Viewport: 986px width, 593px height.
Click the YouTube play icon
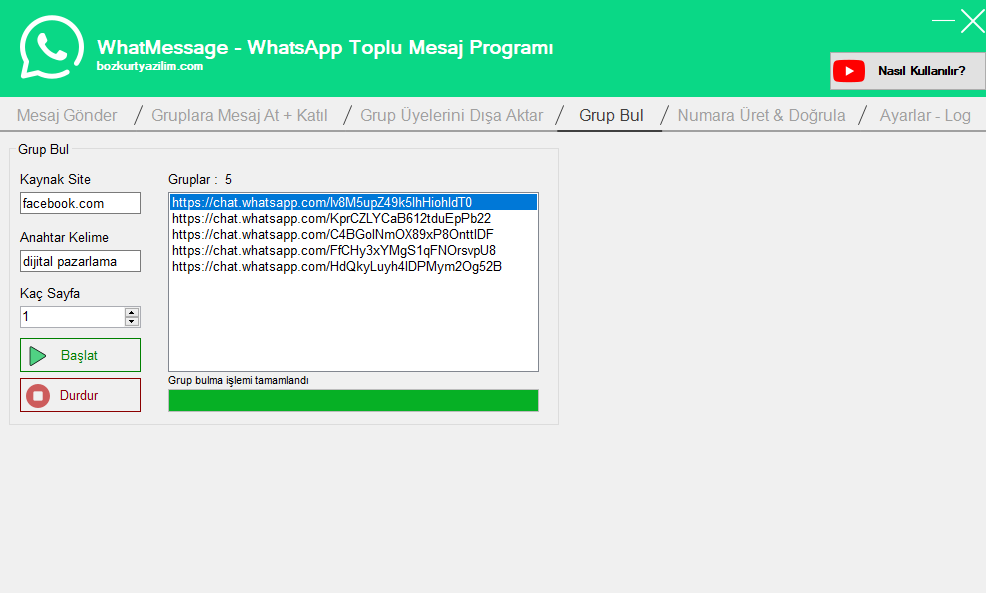[849, 71]
